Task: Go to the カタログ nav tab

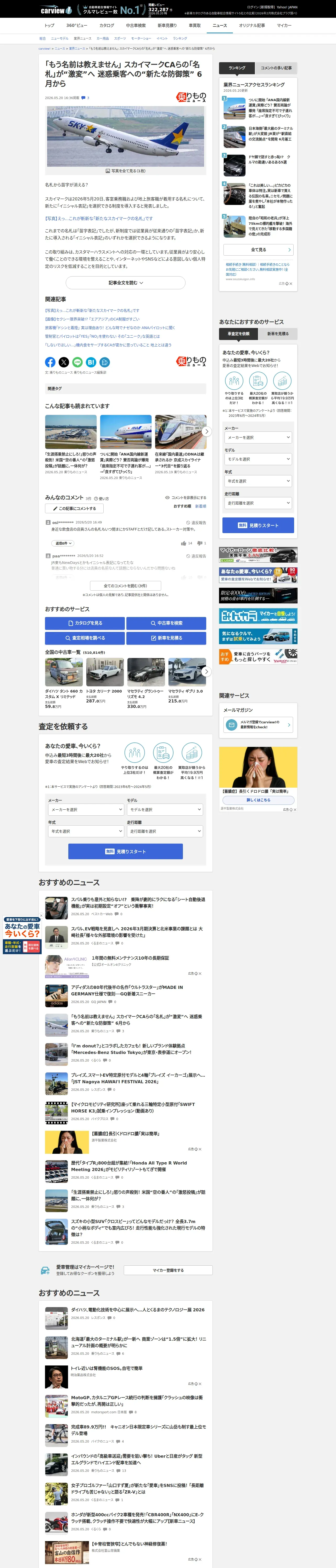Action: (107, 26)
